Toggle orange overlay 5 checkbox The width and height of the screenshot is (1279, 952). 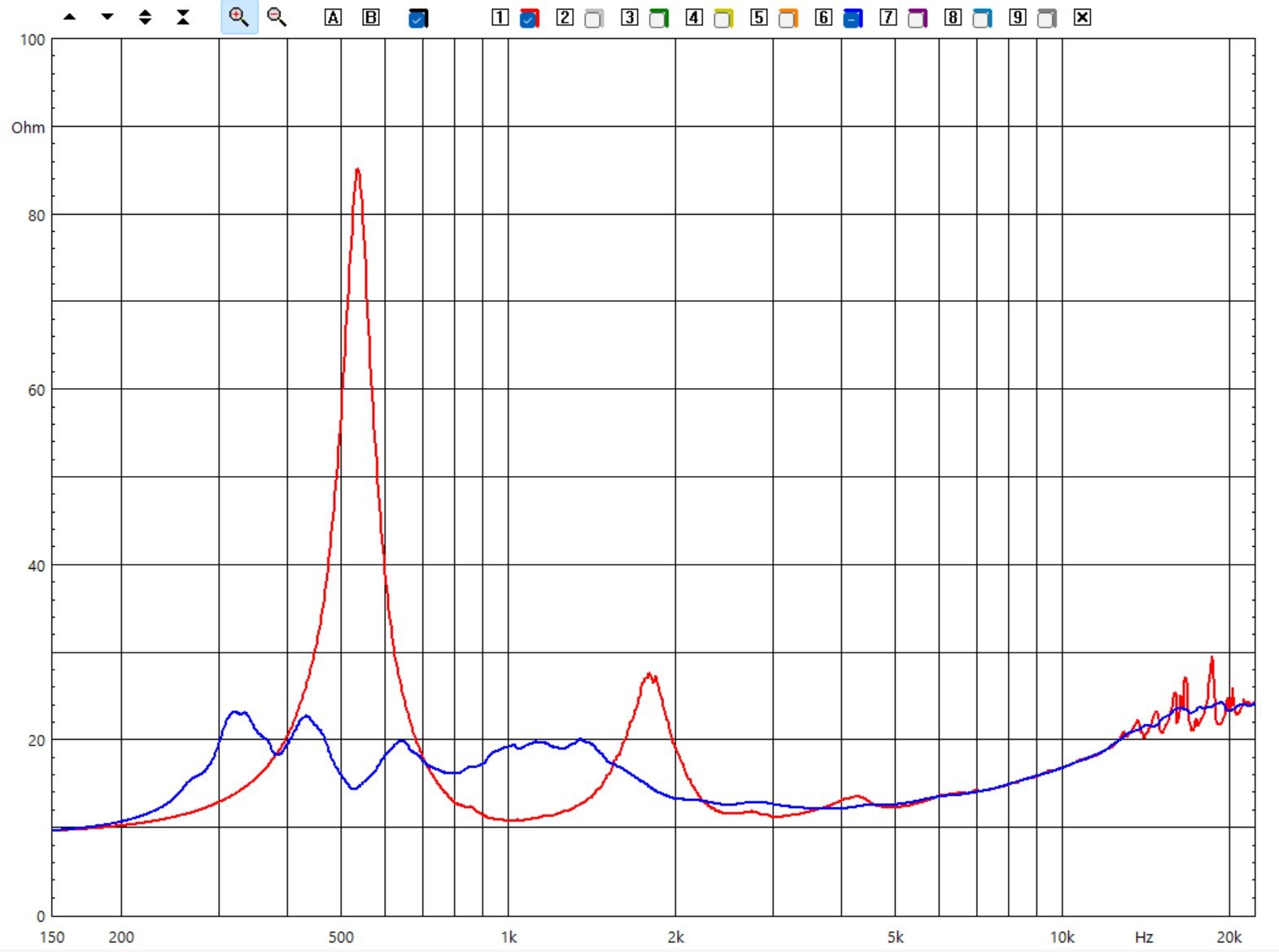coord(788,19)
